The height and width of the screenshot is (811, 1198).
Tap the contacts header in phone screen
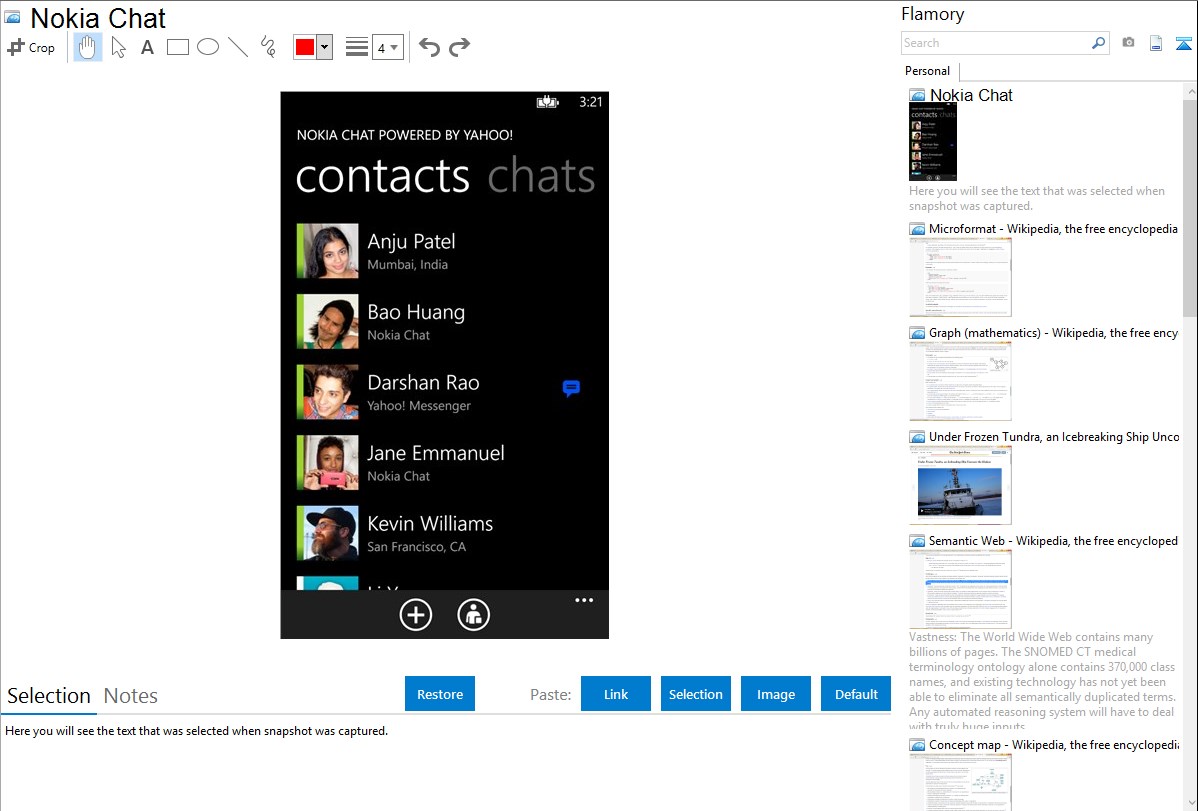383,176
